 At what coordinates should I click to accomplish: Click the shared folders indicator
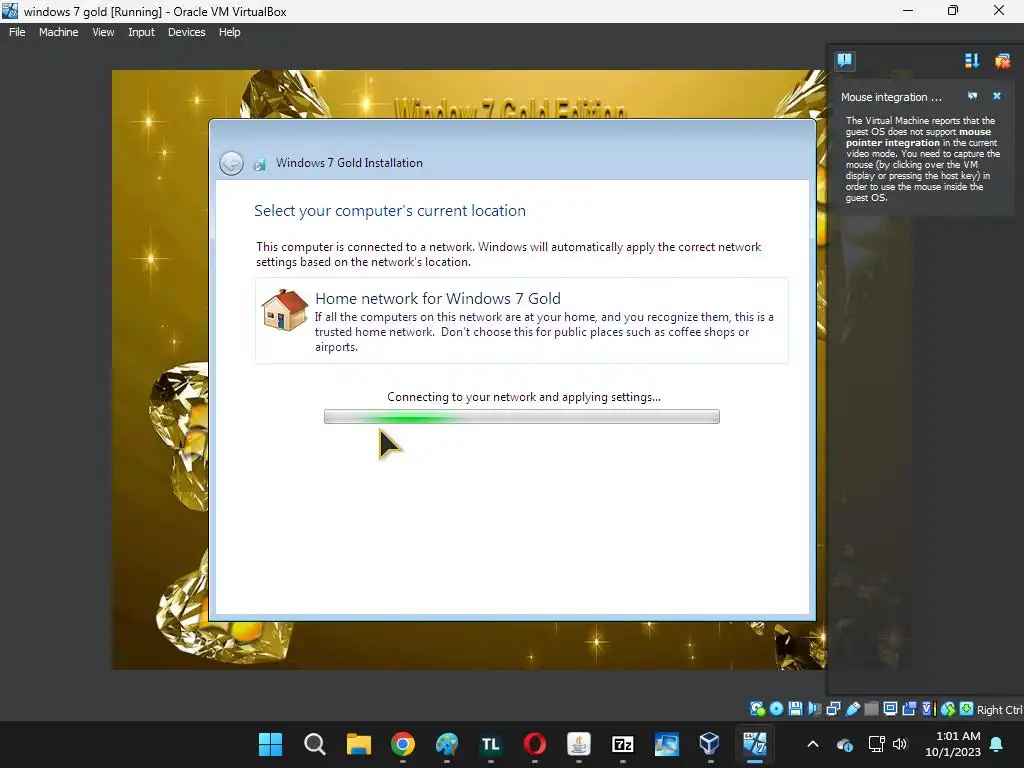pos(871,709)
